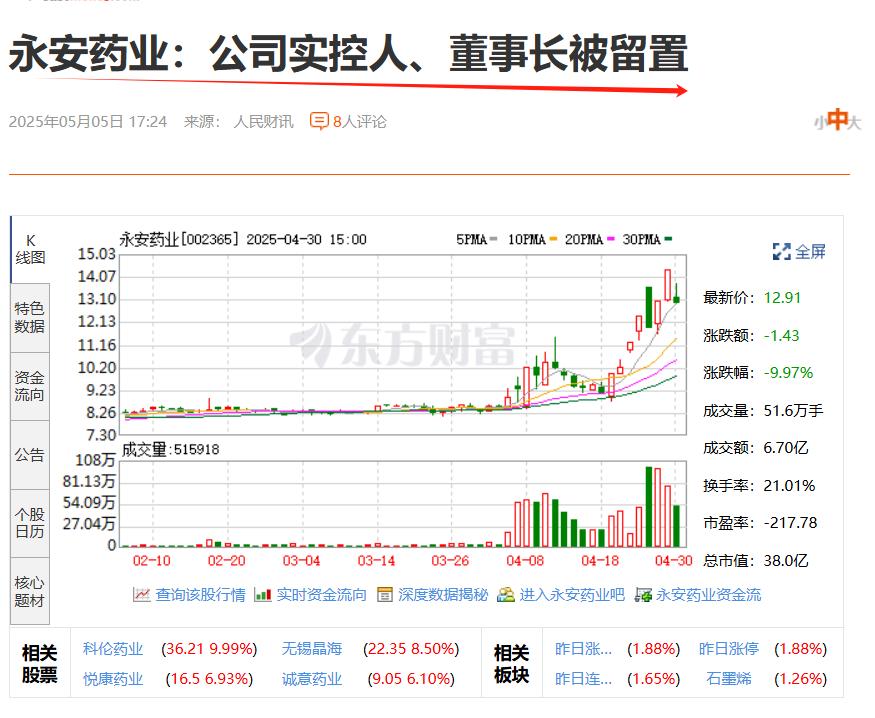
Task: Open related stock 悦康药业
Action: (113, 679)
